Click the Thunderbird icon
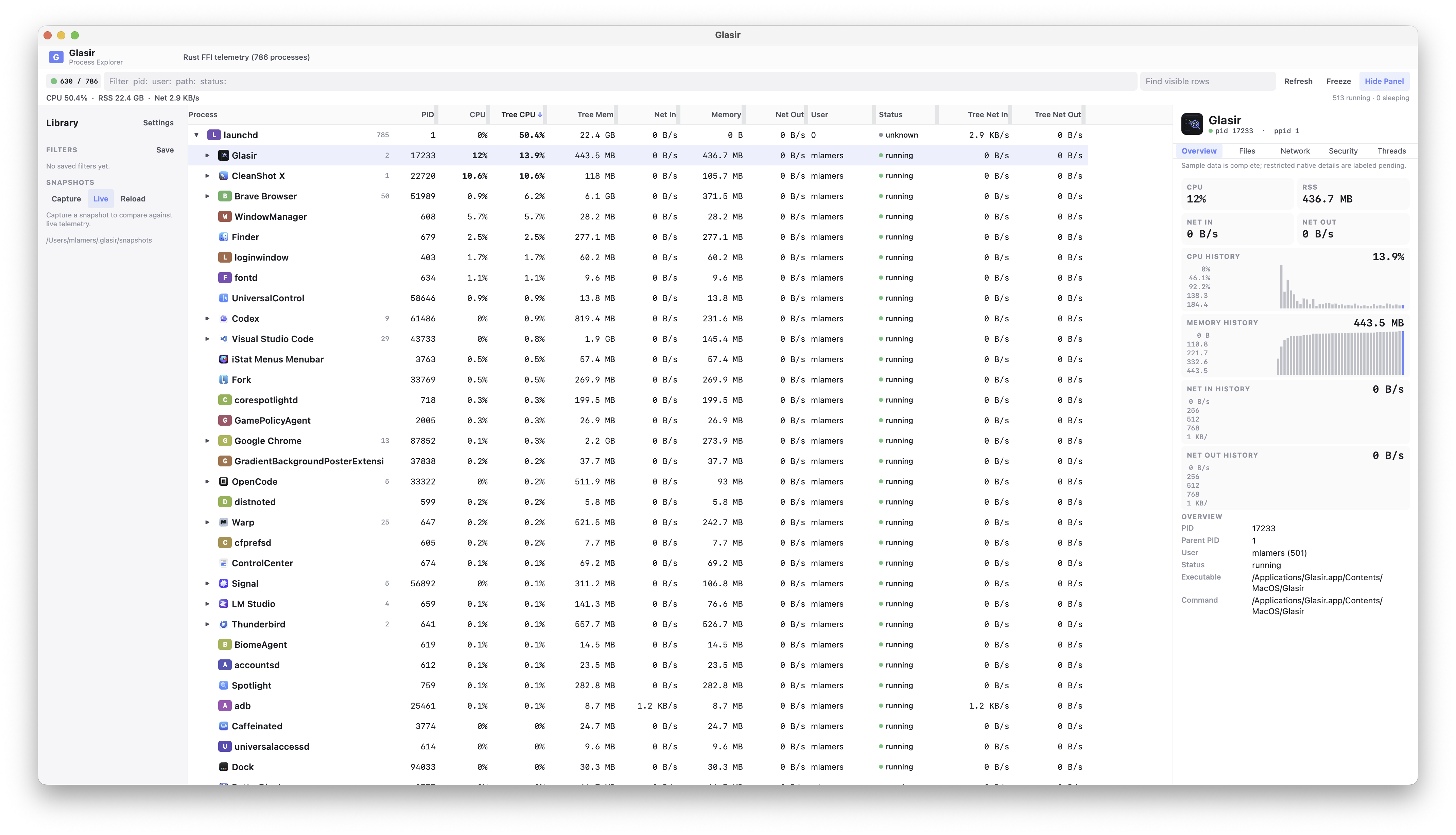This screenshot has width=1456, height=835. pos(224,624)
